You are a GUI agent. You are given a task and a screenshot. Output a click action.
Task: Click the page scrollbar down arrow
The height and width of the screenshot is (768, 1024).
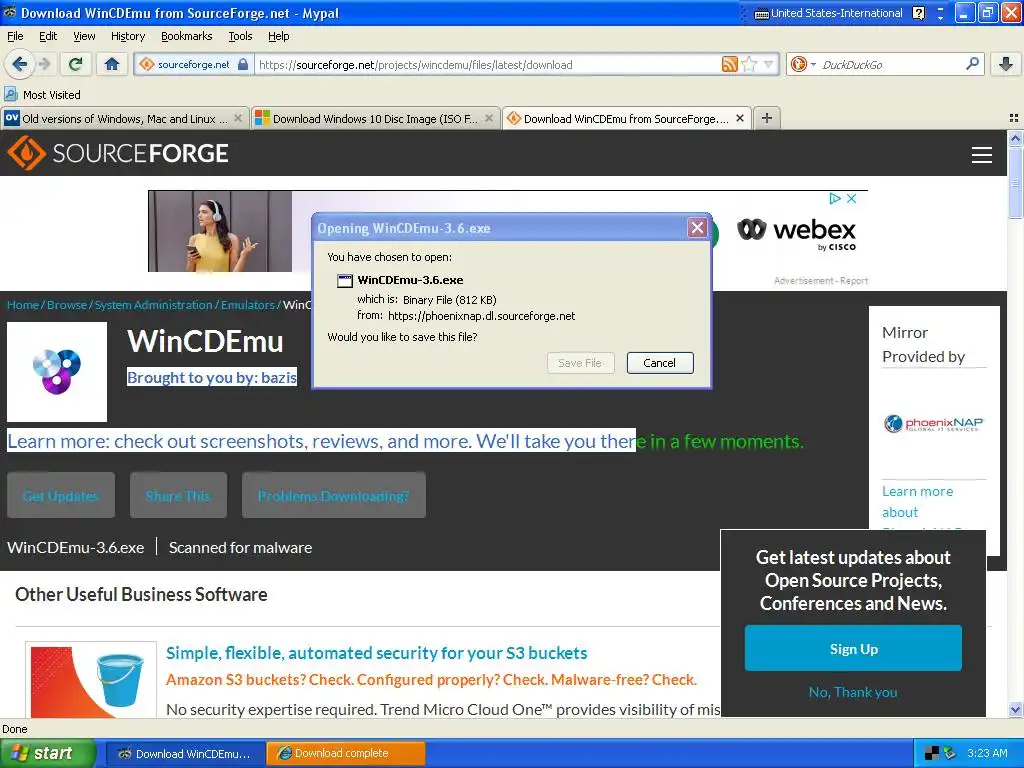[1015, 710]
